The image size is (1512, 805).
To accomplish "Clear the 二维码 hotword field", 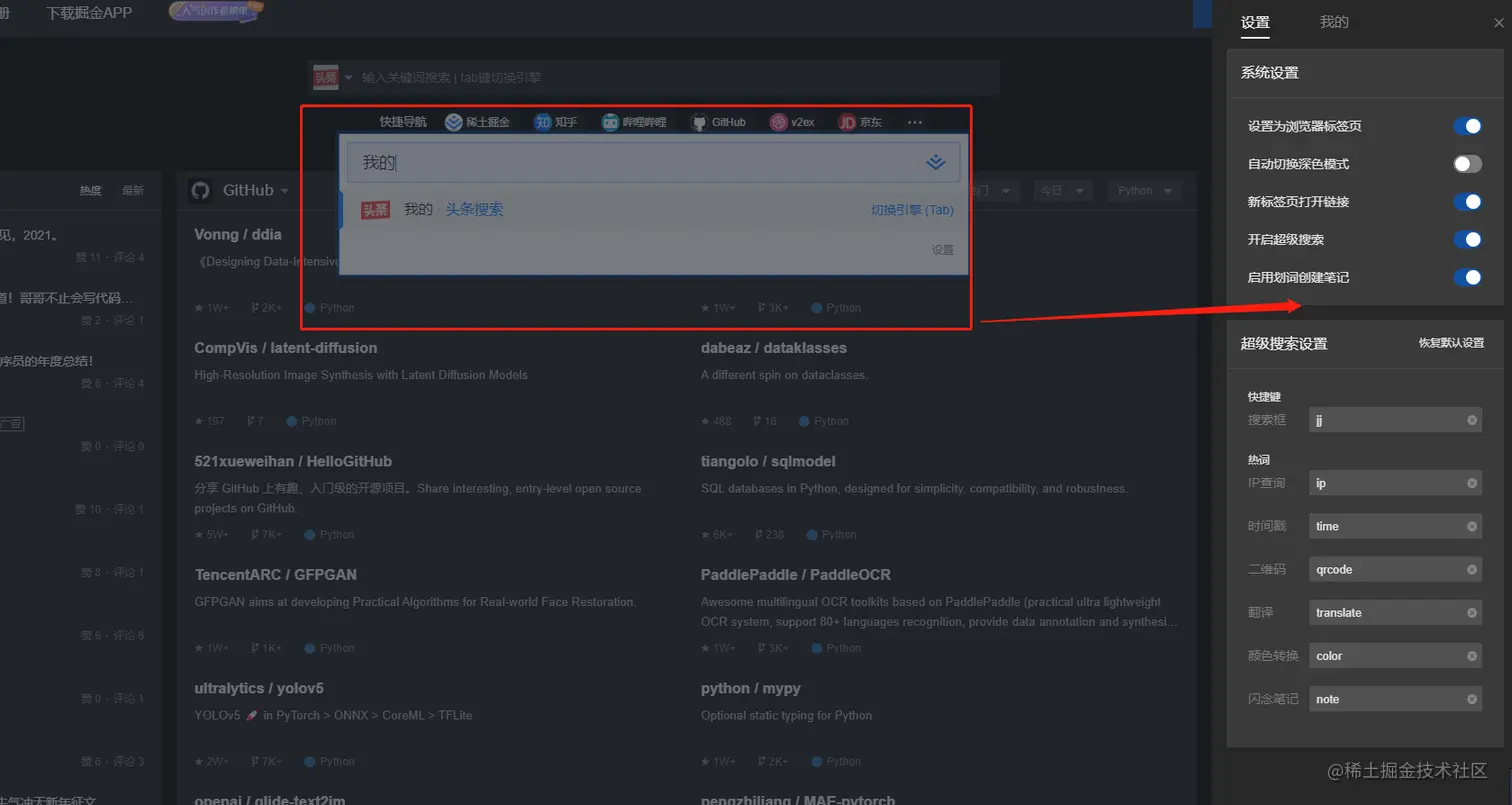I will pyautogui.click(x=1472, y=569).
